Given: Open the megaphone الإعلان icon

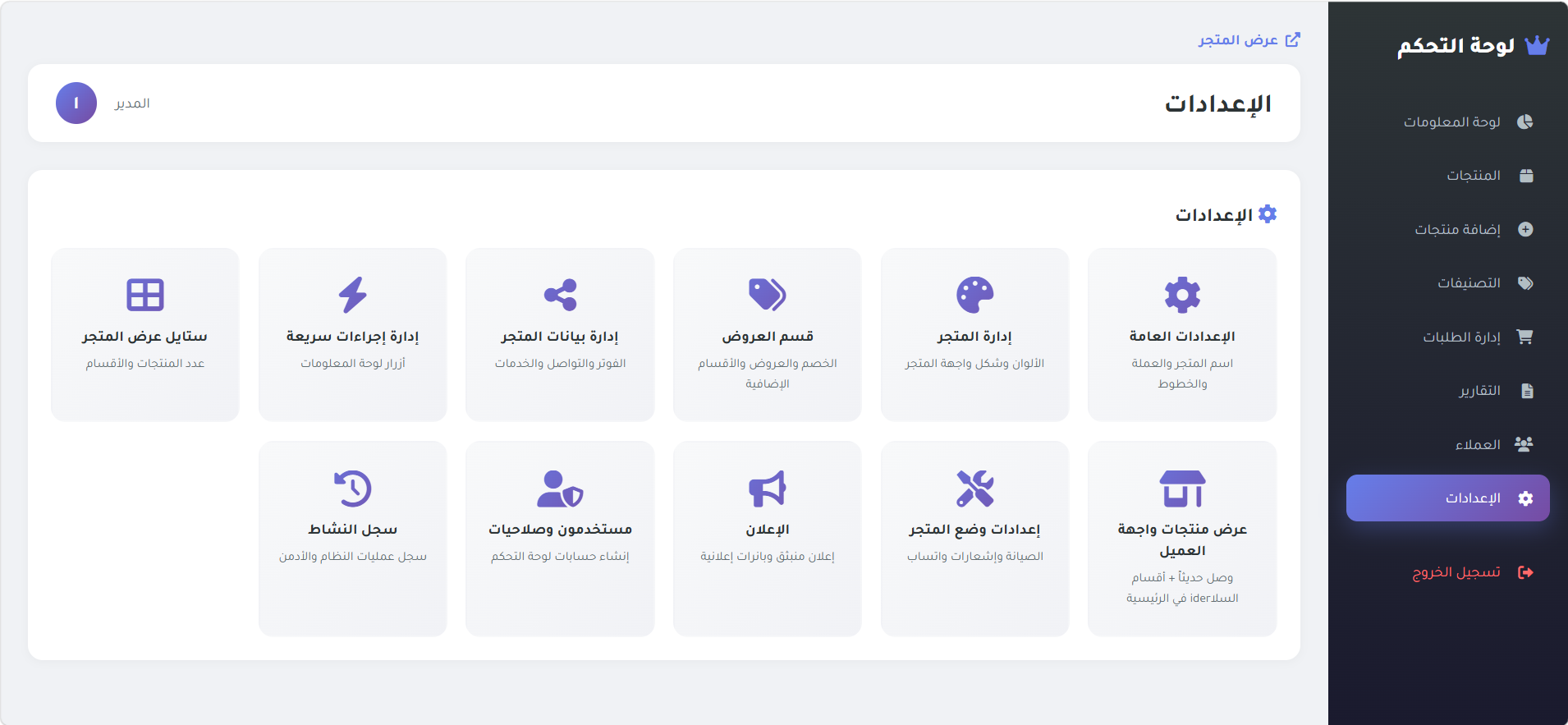Looking at the screenshot, I should 768,489.
